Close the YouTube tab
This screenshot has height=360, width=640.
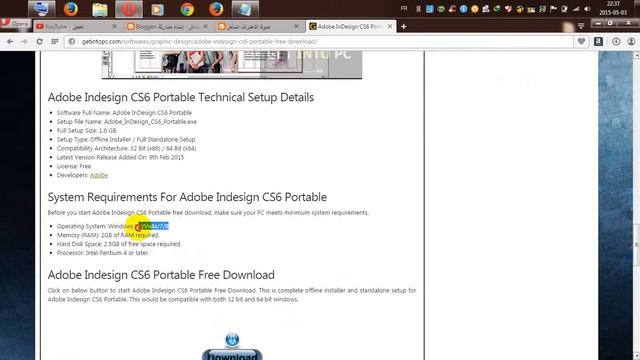pos(114,27)
